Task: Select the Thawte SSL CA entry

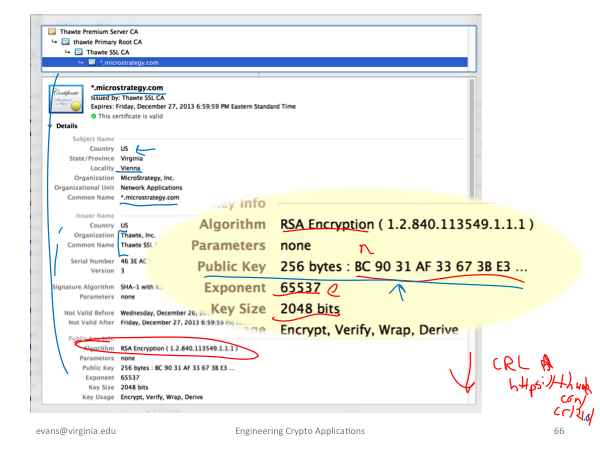Action: 108,52
